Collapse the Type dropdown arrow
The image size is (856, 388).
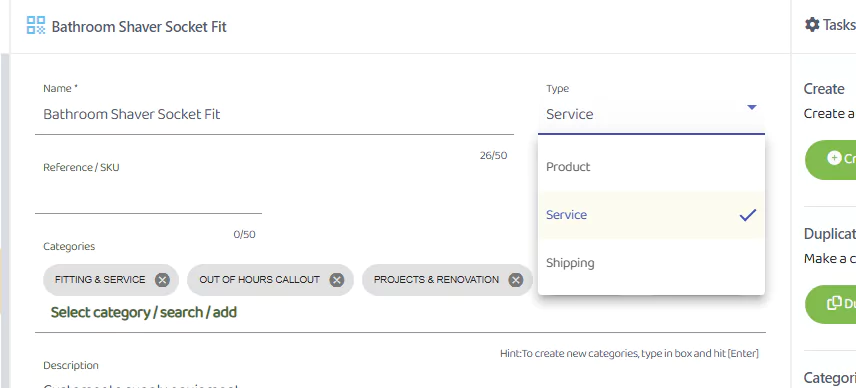[x=752, y=108]
